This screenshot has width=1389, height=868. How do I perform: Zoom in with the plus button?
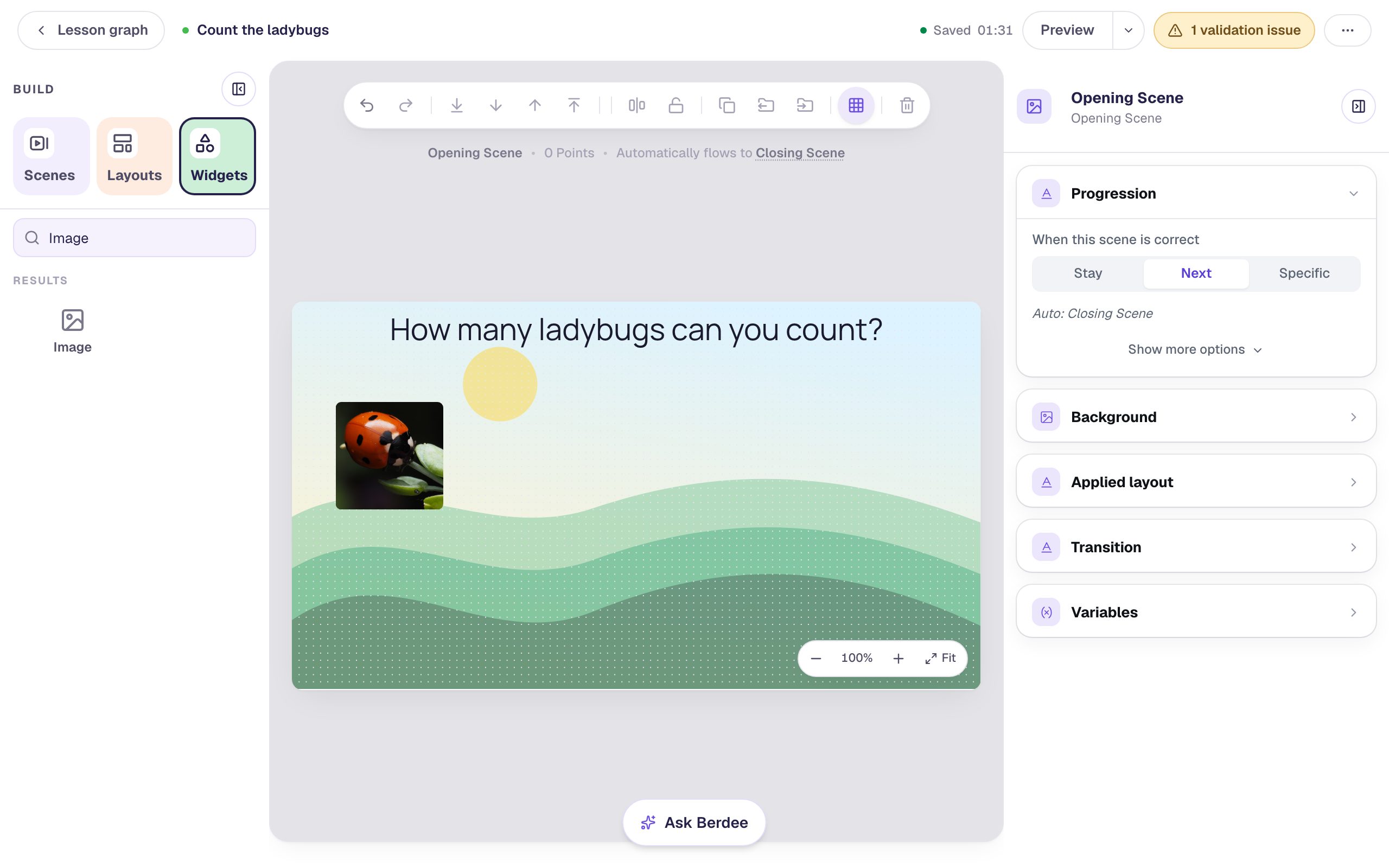(x=899, y=659)
